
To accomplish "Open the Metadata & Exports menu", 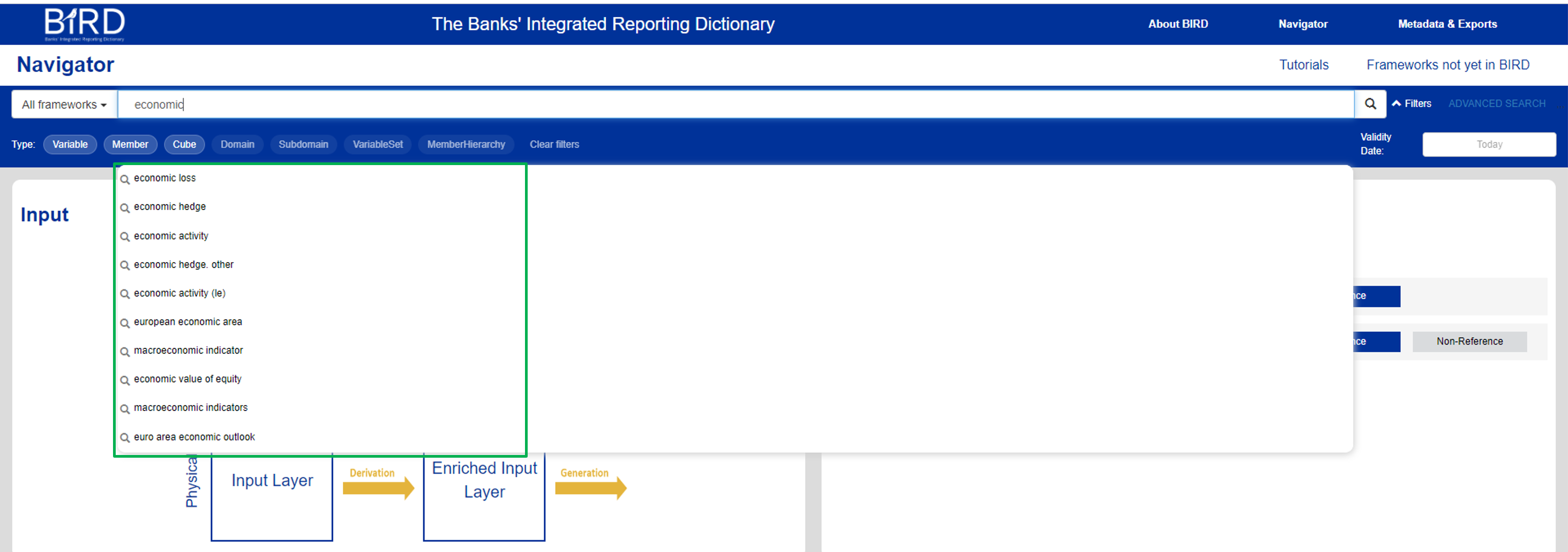I will pos(1447,24).
